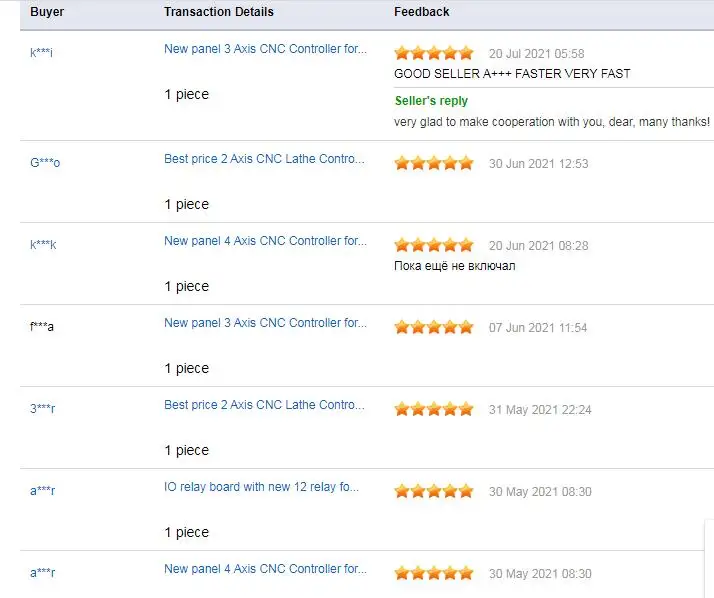The width and height of the screenshot is (714, 598).
Task: Open k***i's New panel 3 Axis CNC Controller link
Action: 265,49
